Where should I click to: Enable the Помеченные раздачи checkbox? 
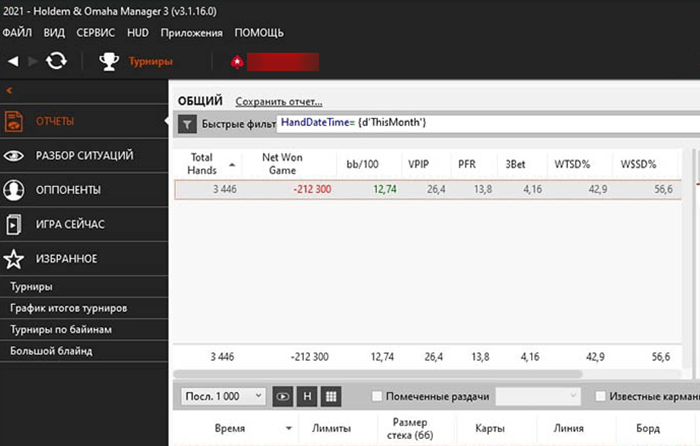pyautogui.click(x=377, y=396)
